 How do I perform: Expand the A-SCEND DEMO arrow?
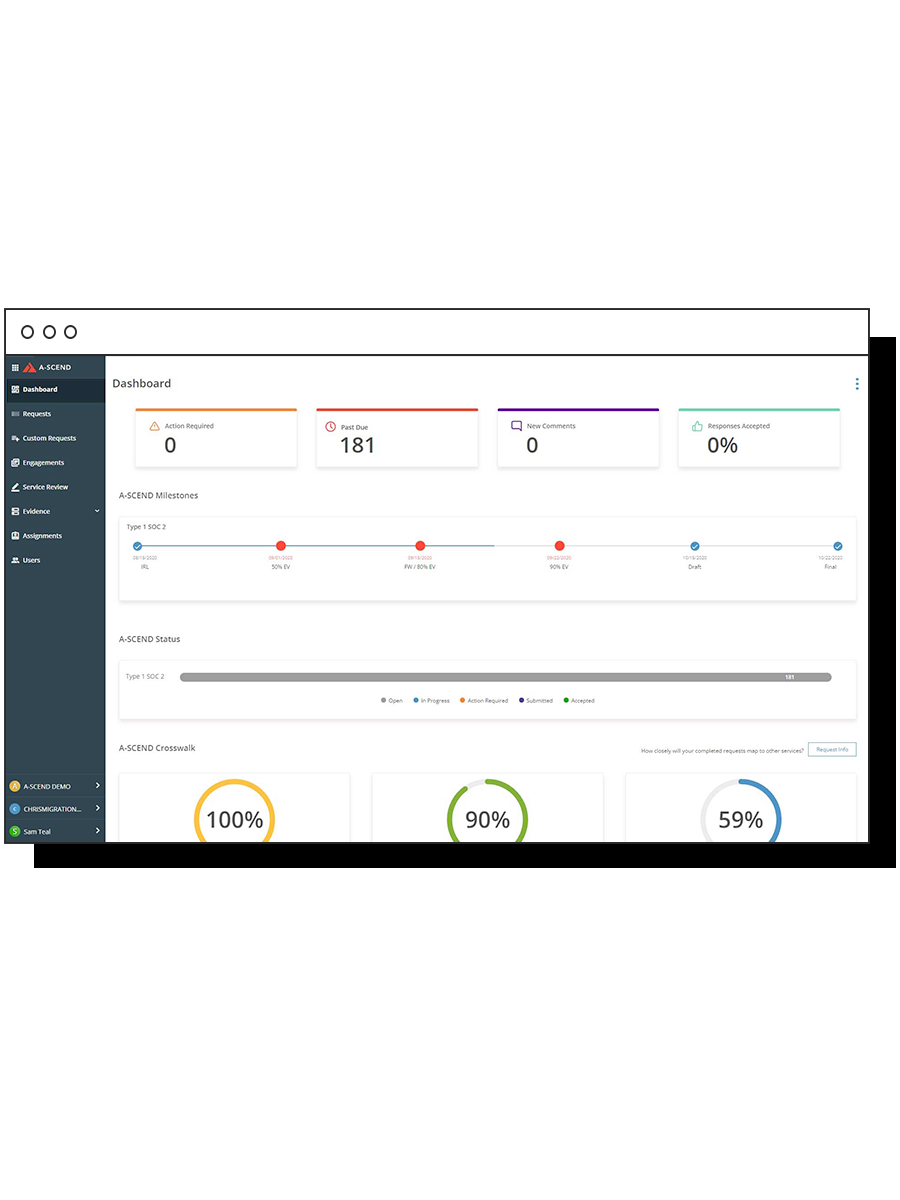coord(98,786)
